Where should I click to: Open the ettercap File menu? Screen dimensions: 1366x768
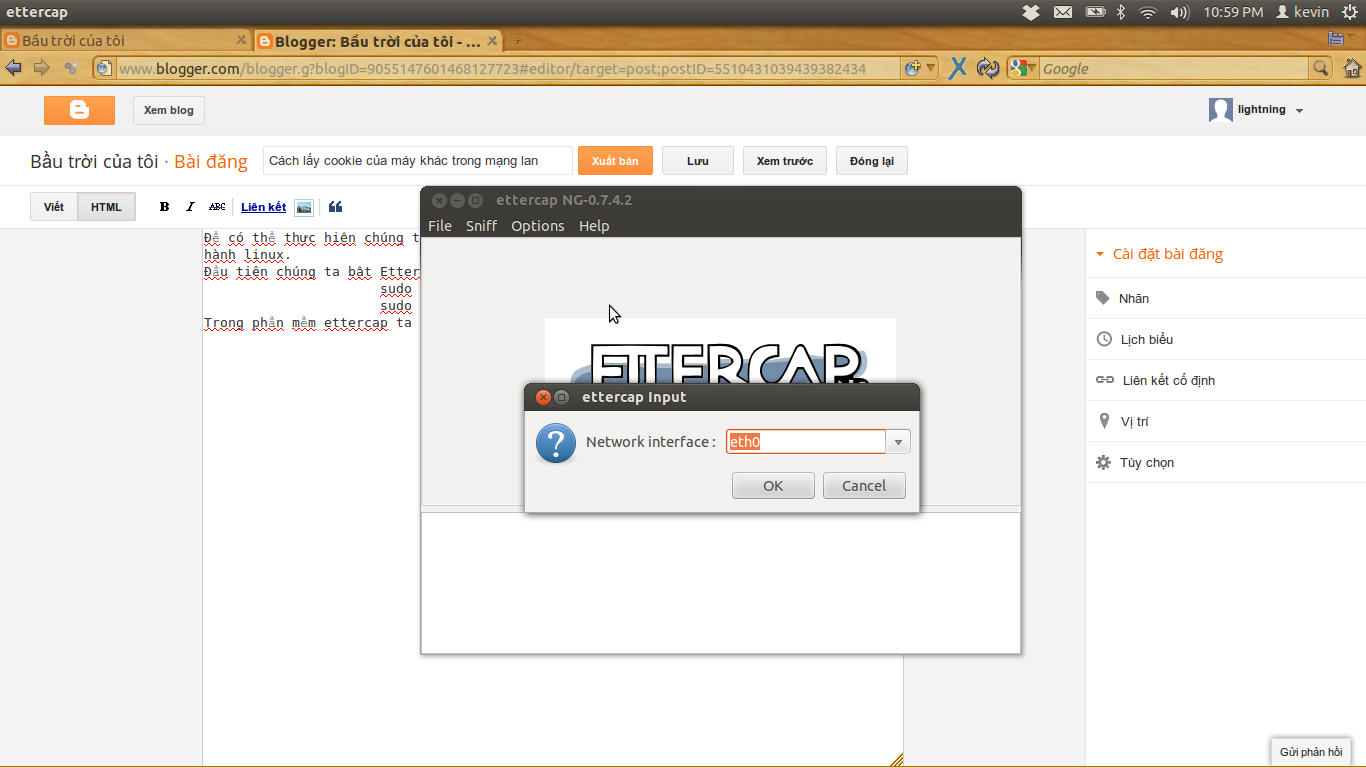(x=440, y=226)
